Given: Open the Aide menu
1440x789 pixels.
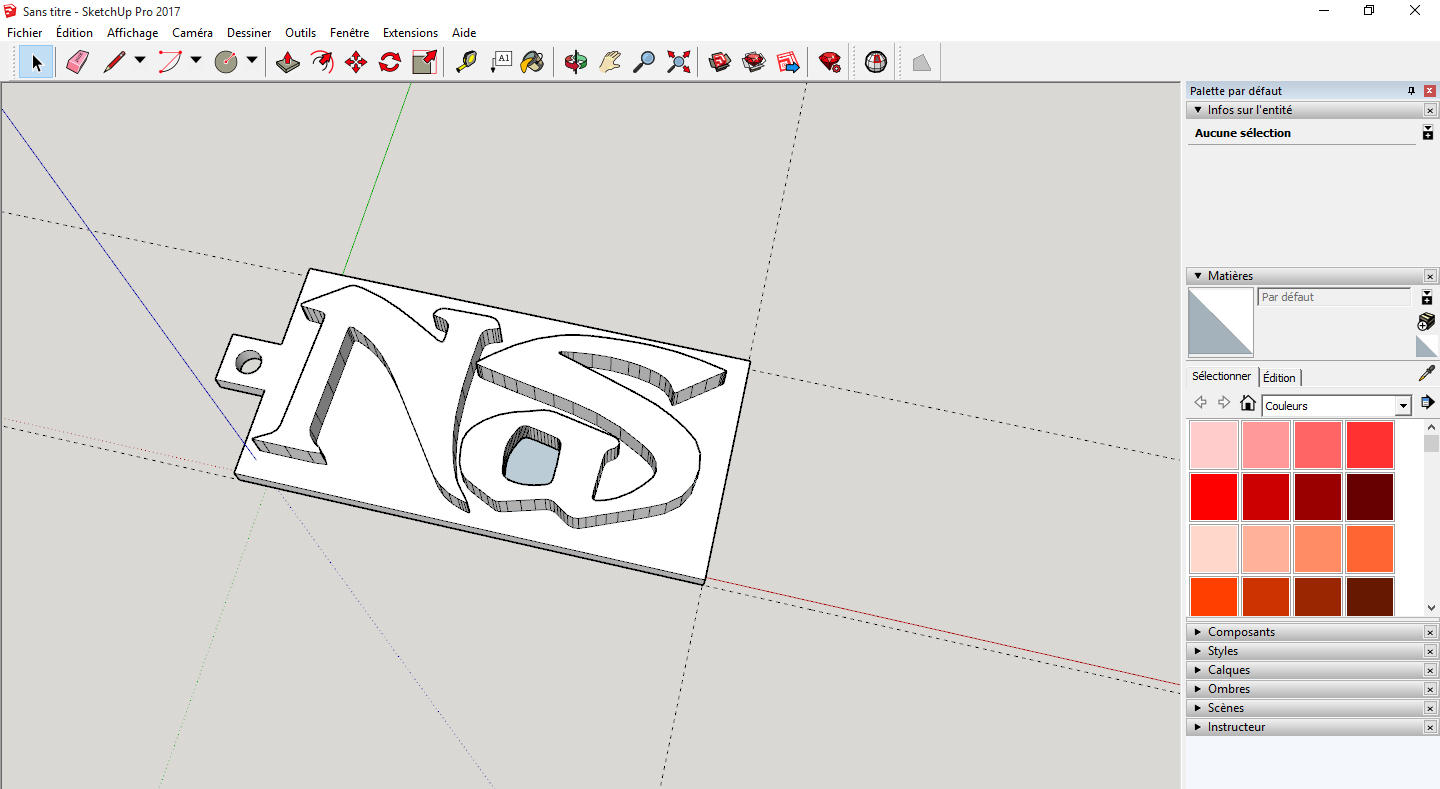Looking at the screenshot, I should coord(464,33).
